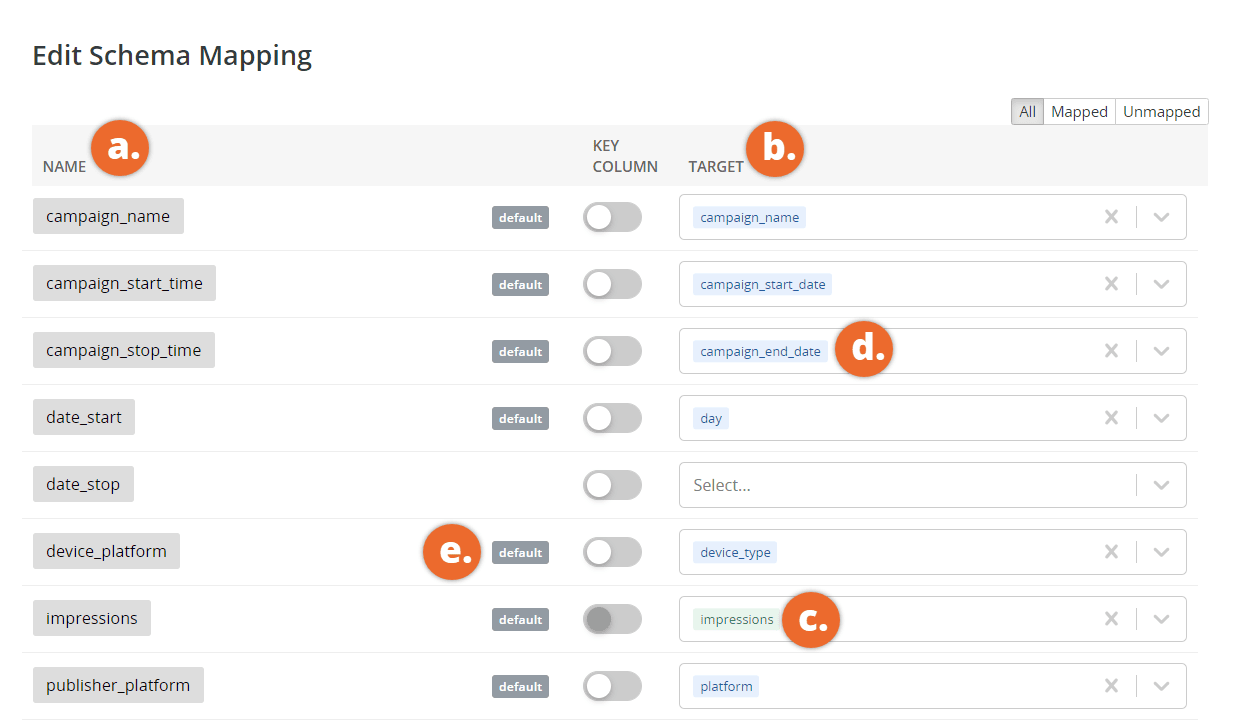Open the target dropdown for date_start
The image size is (1237, 726).
(x=1161, y=417)
